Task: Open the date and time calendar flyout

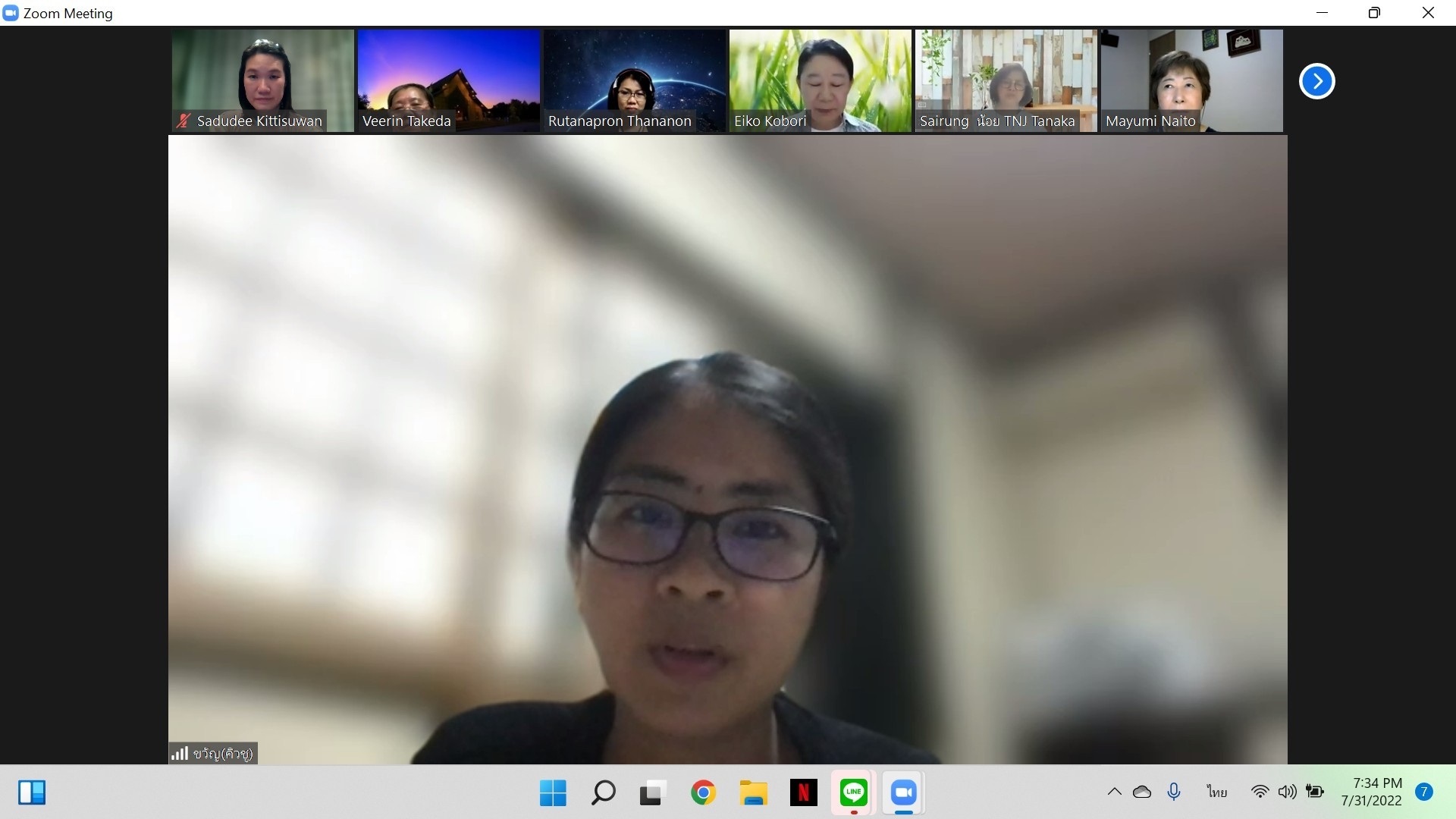Action: point(1371,792)
